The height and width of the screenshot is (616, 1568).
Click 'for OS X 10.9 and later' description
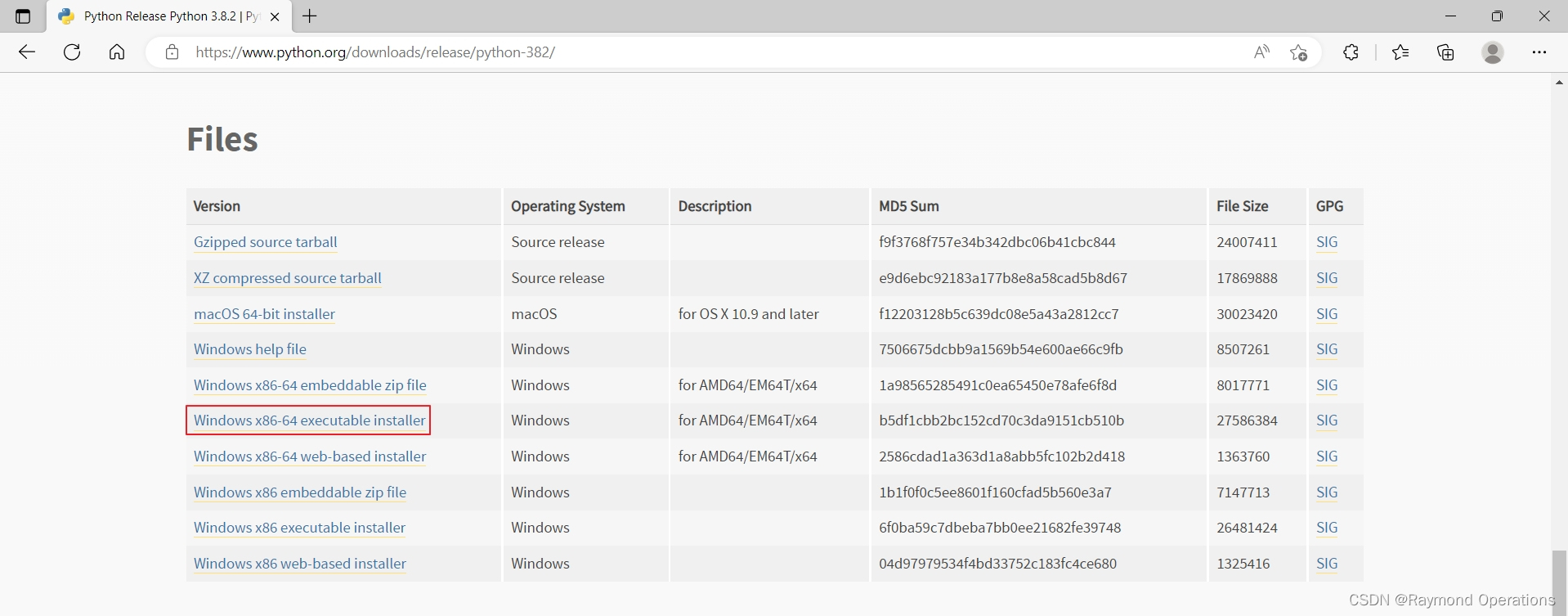[748, 314]
